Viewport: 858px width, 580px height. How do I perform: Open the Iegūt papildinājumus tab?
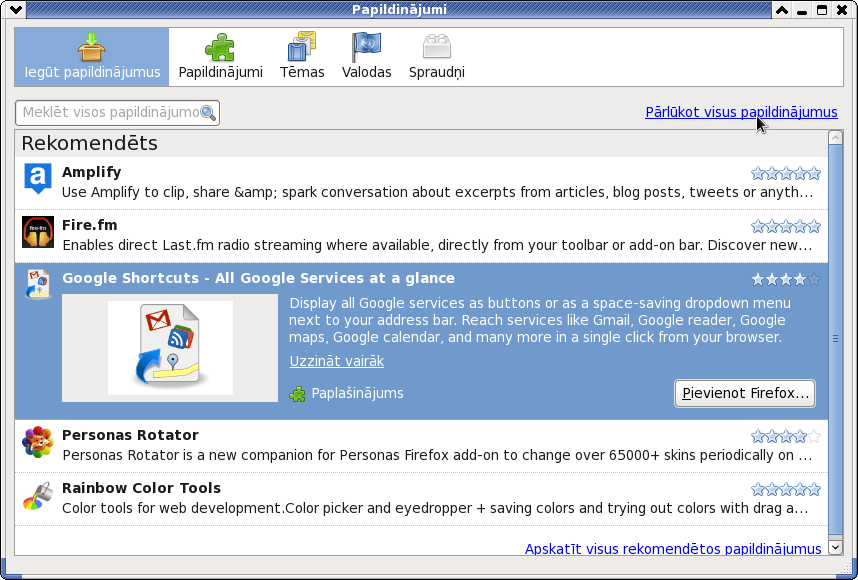[x=92, y=57]
